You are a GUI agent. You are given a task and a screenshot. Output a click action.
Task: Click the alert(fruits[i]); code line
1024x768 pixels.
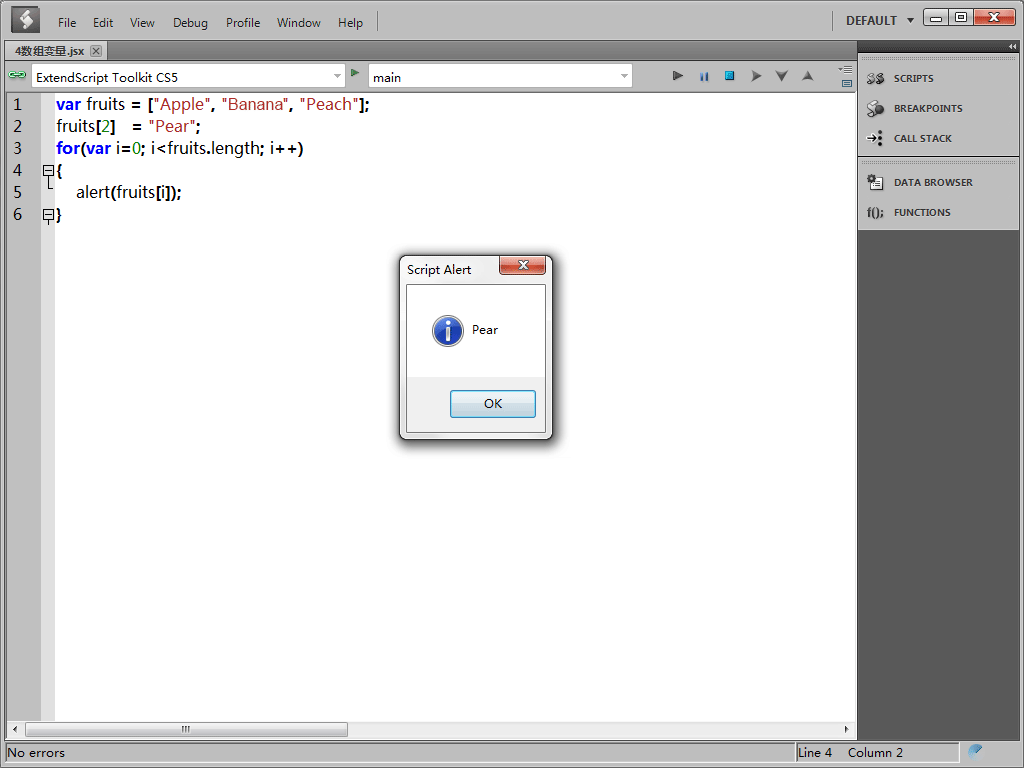129,192
